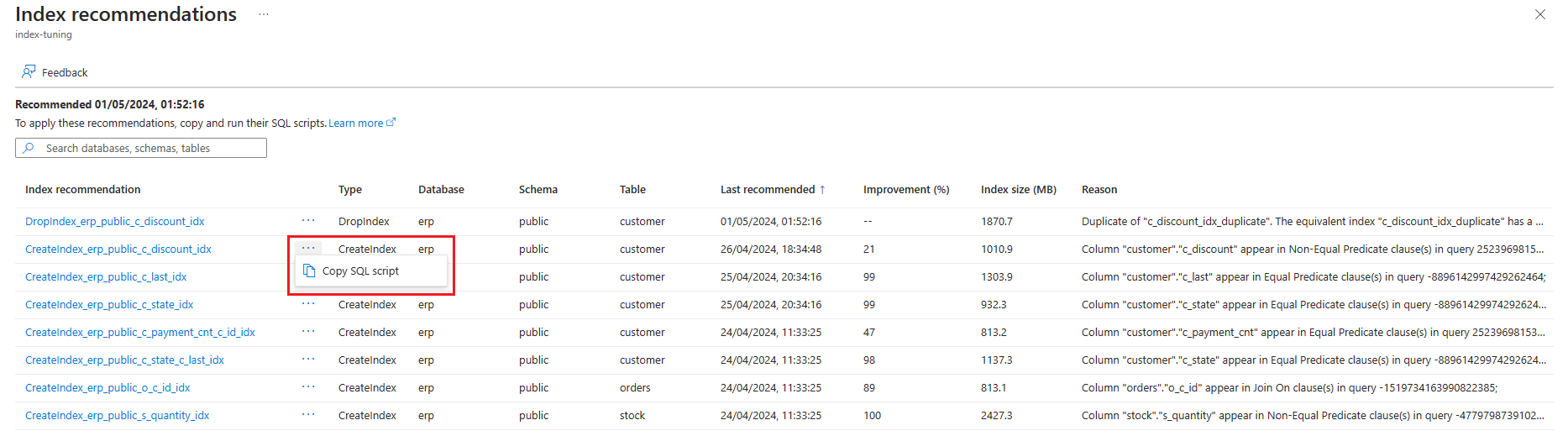The image size is (1568, 436).
Task: Open CreateIndex_erp_public_o_c_id_idx recommendation
Action: pos(108,388)
